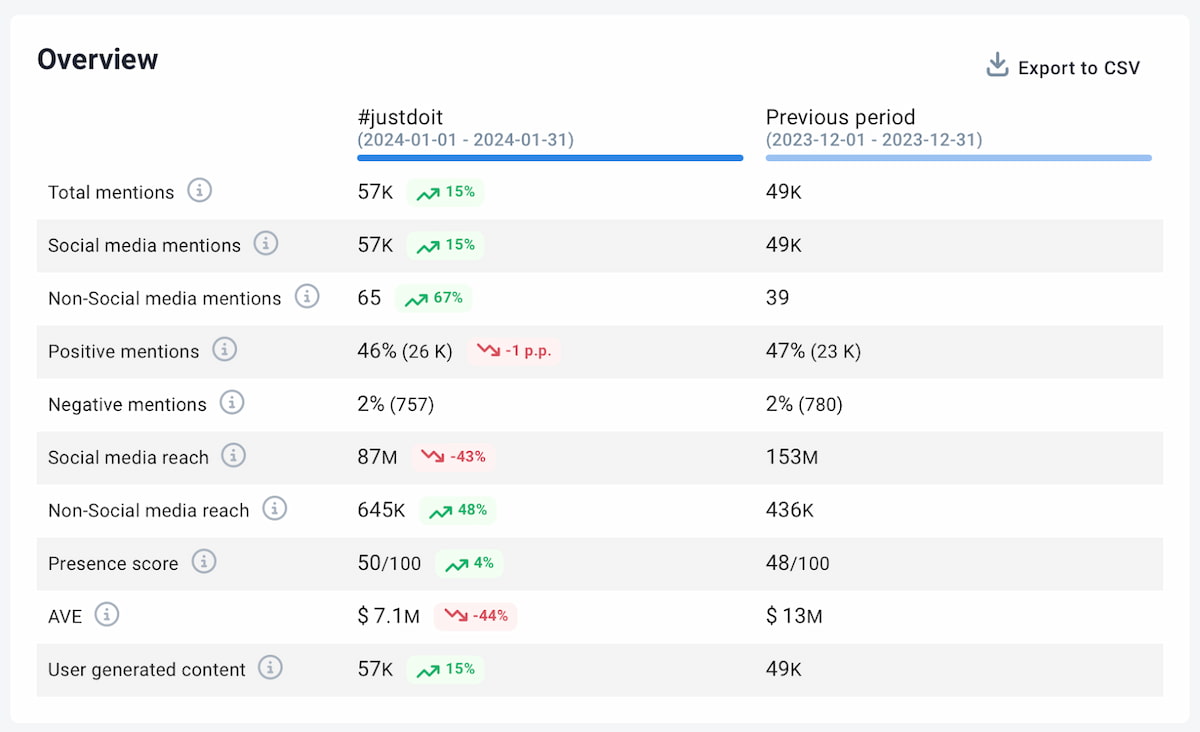Click the red -43% badge for Social media reach
Screen dimensions: 1200x732
455,456
